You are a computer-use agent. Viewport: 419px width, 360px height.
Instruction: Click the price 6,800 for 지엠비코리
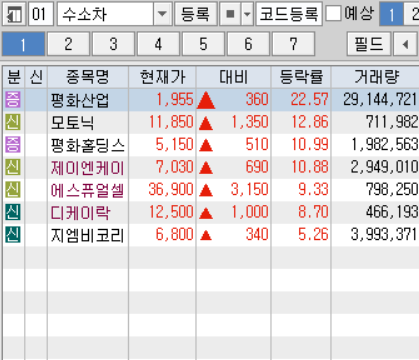[175, 235]
